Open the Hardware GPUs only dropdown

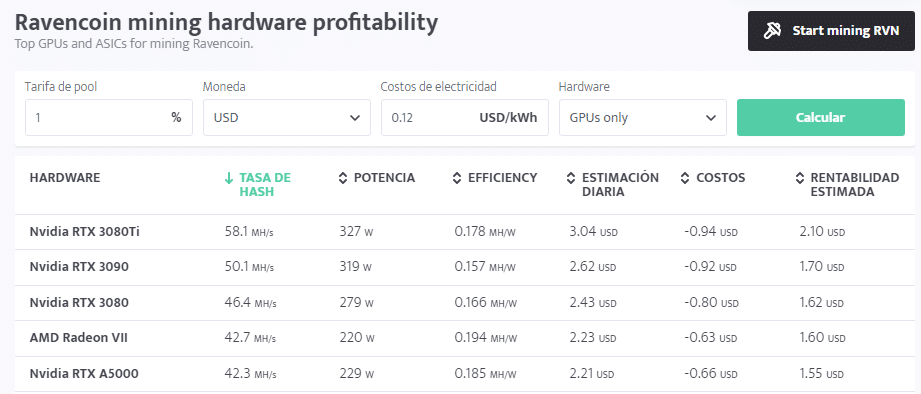click(643, 117)
